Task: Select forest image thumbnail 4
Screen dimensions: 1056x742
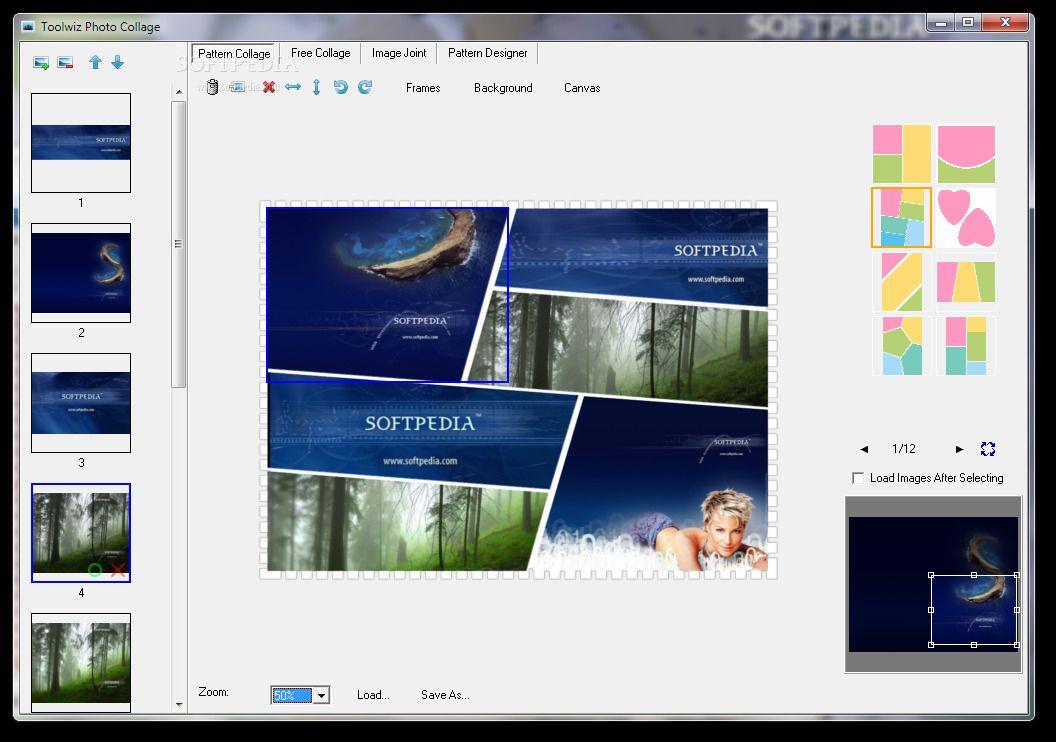Action: click(81, 533)
